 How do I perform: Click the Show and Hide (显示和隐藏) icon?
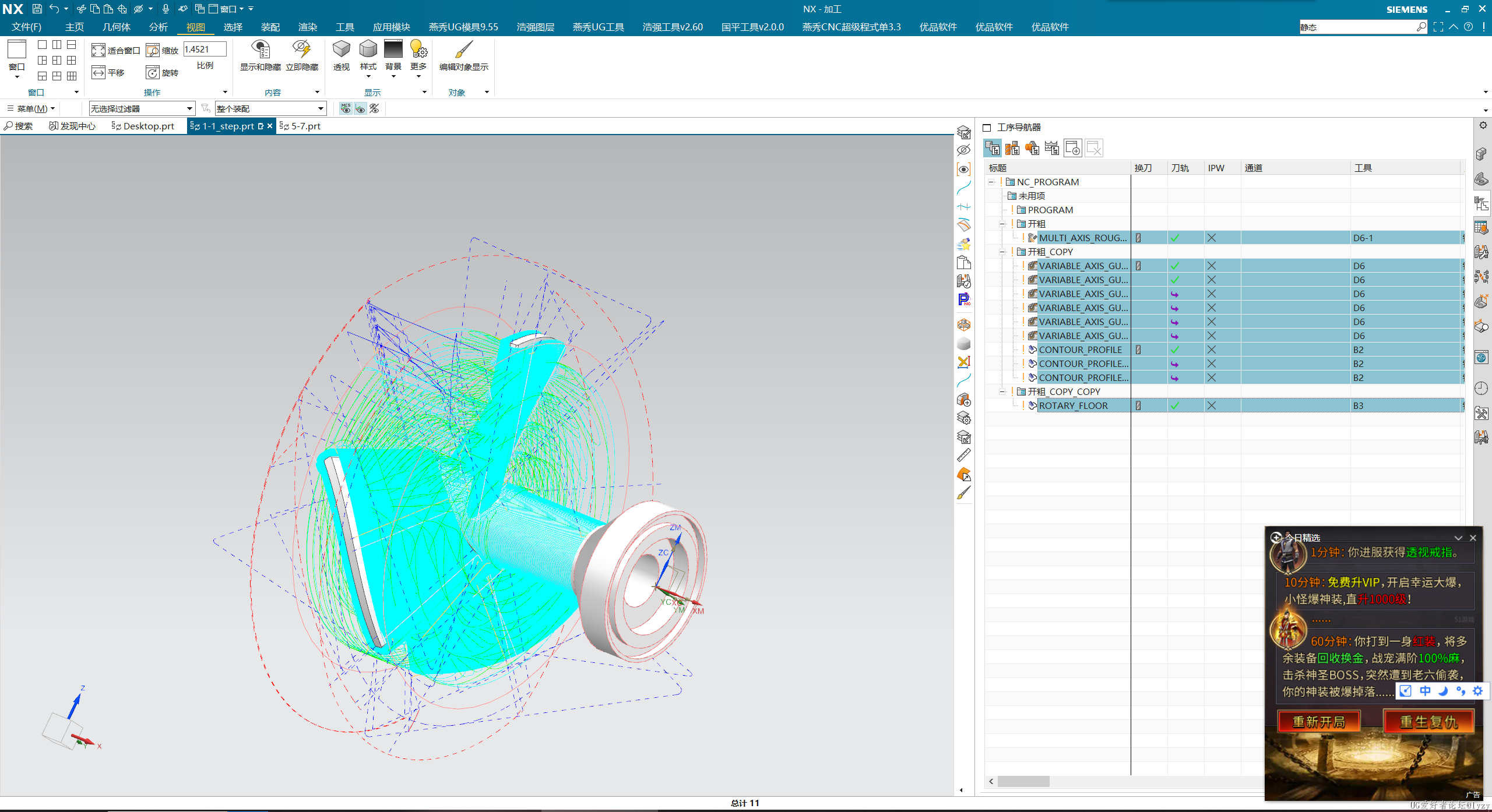pos(261,55)
